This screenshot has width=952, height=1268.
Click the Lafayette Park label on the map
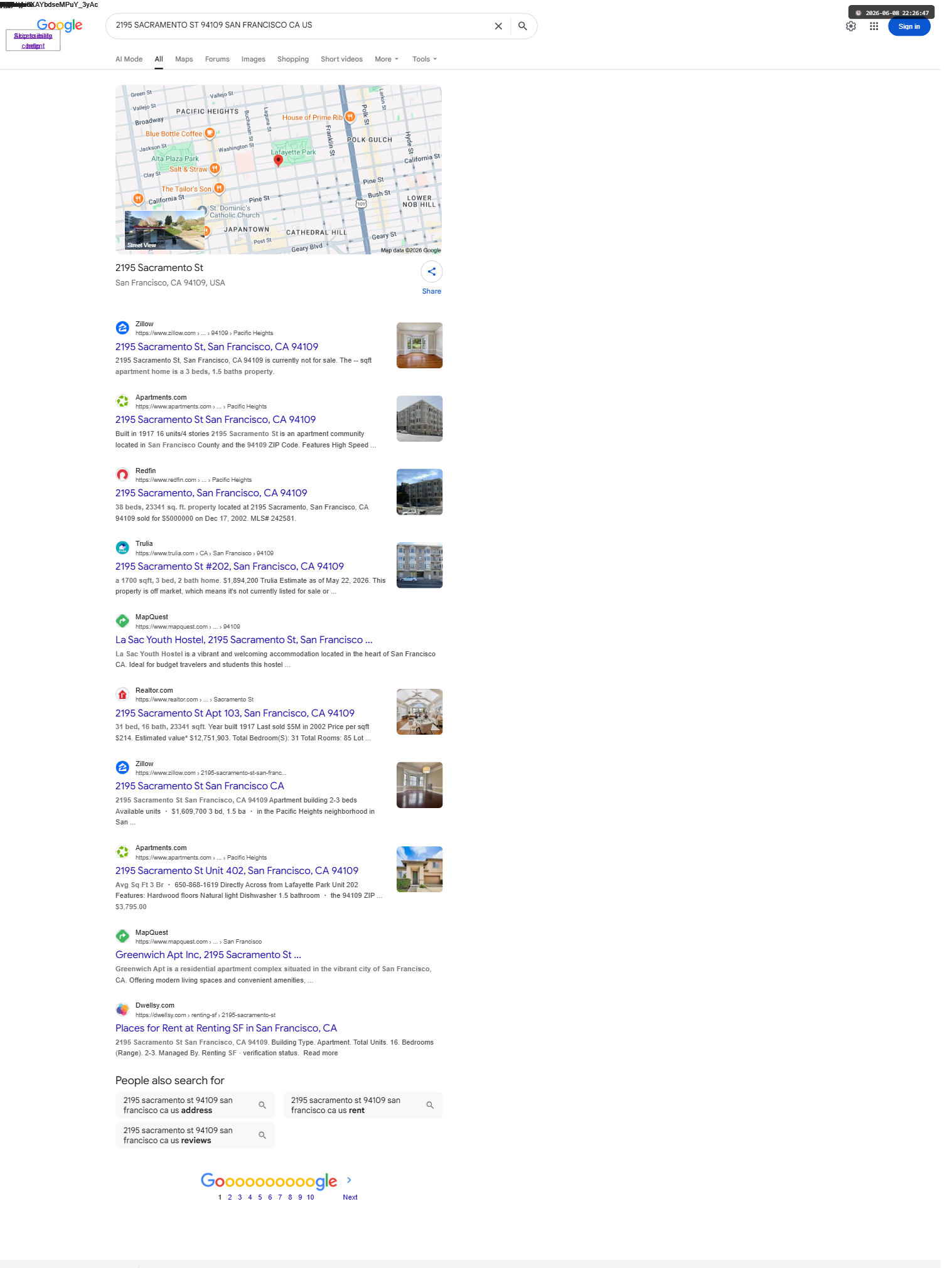tap(293, 152)
